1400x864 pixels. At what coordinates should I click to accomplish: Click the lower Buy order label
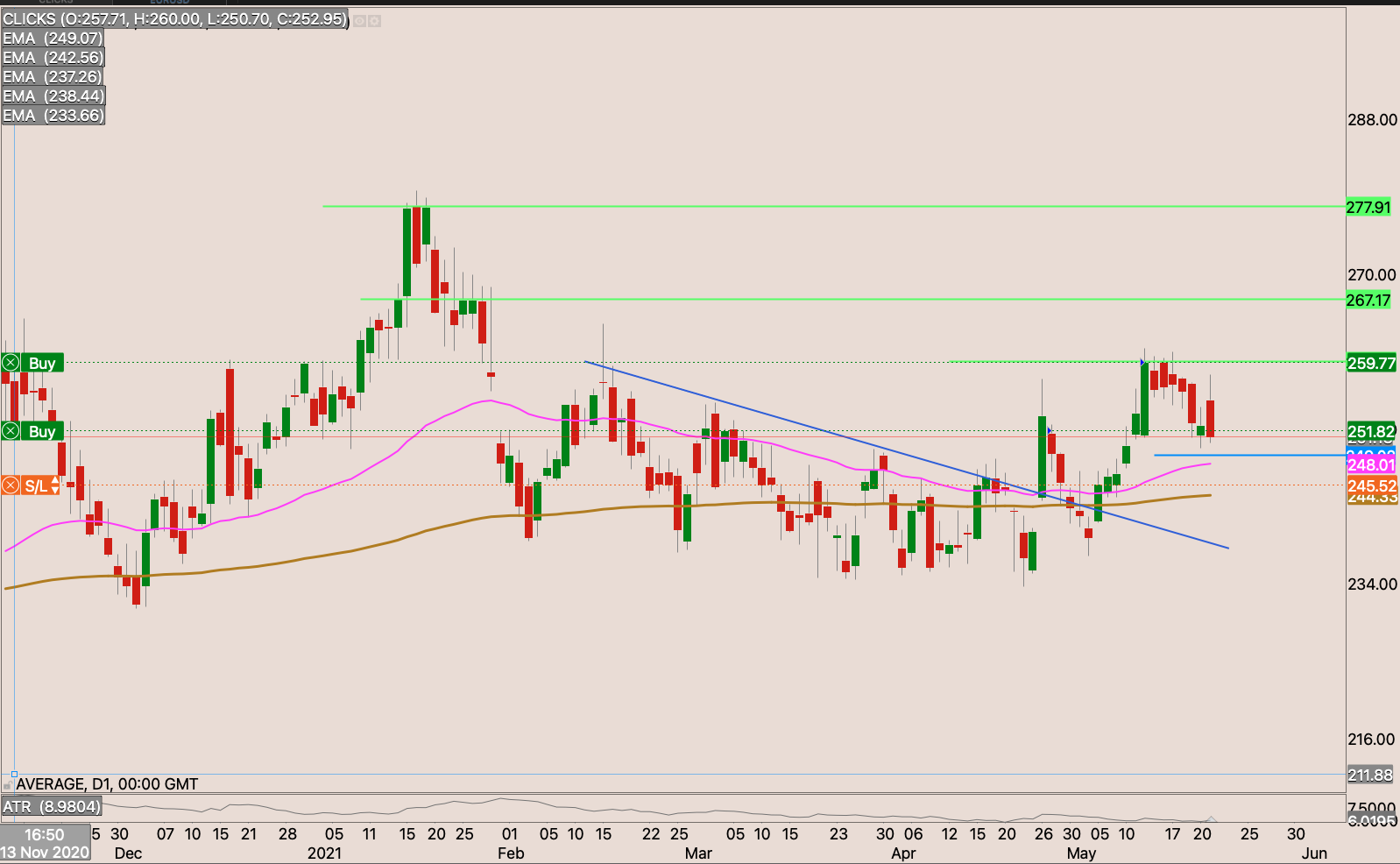click(42, 431)
